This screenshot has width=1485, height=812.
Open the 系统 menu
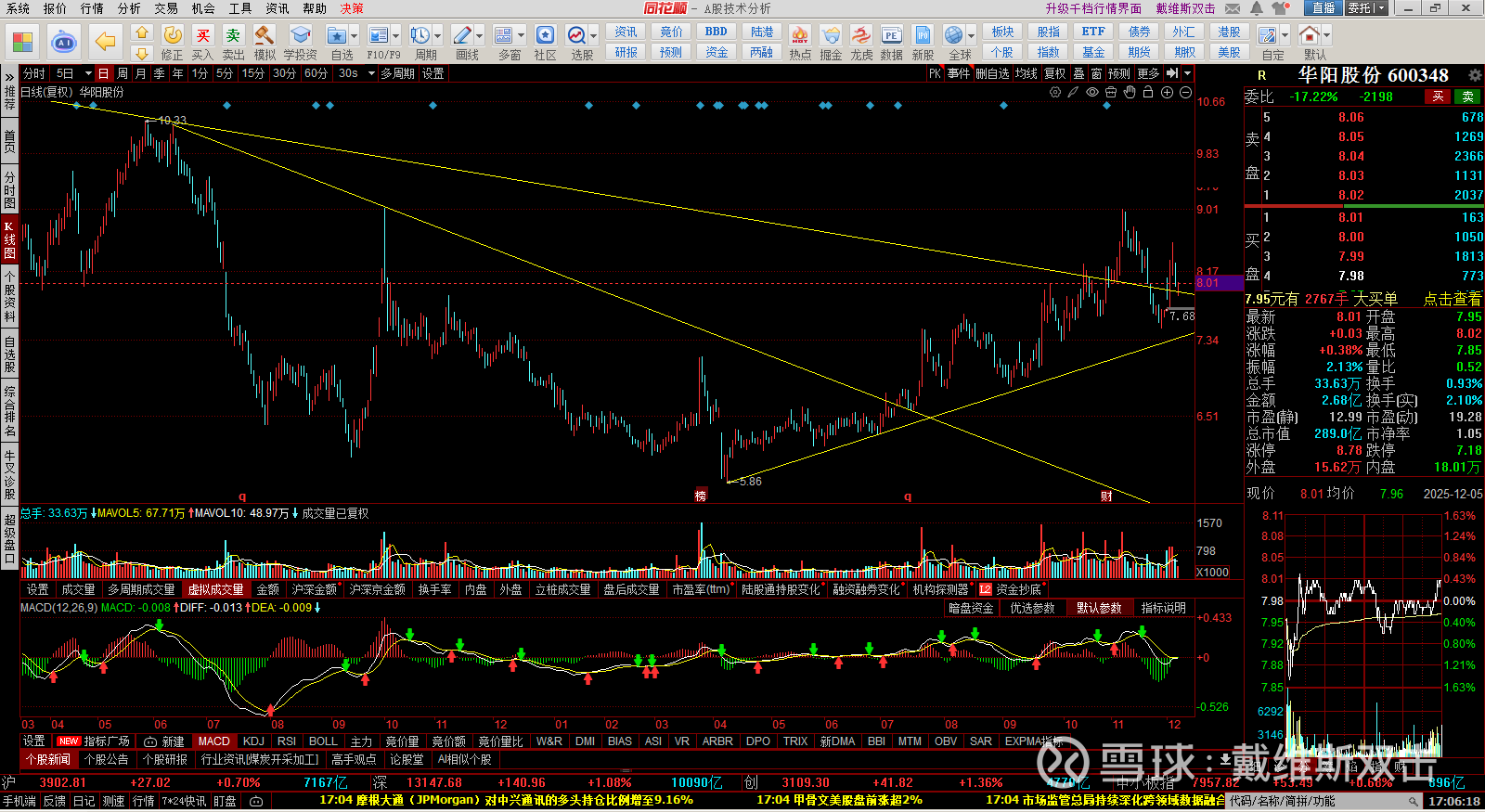(18, 8)
